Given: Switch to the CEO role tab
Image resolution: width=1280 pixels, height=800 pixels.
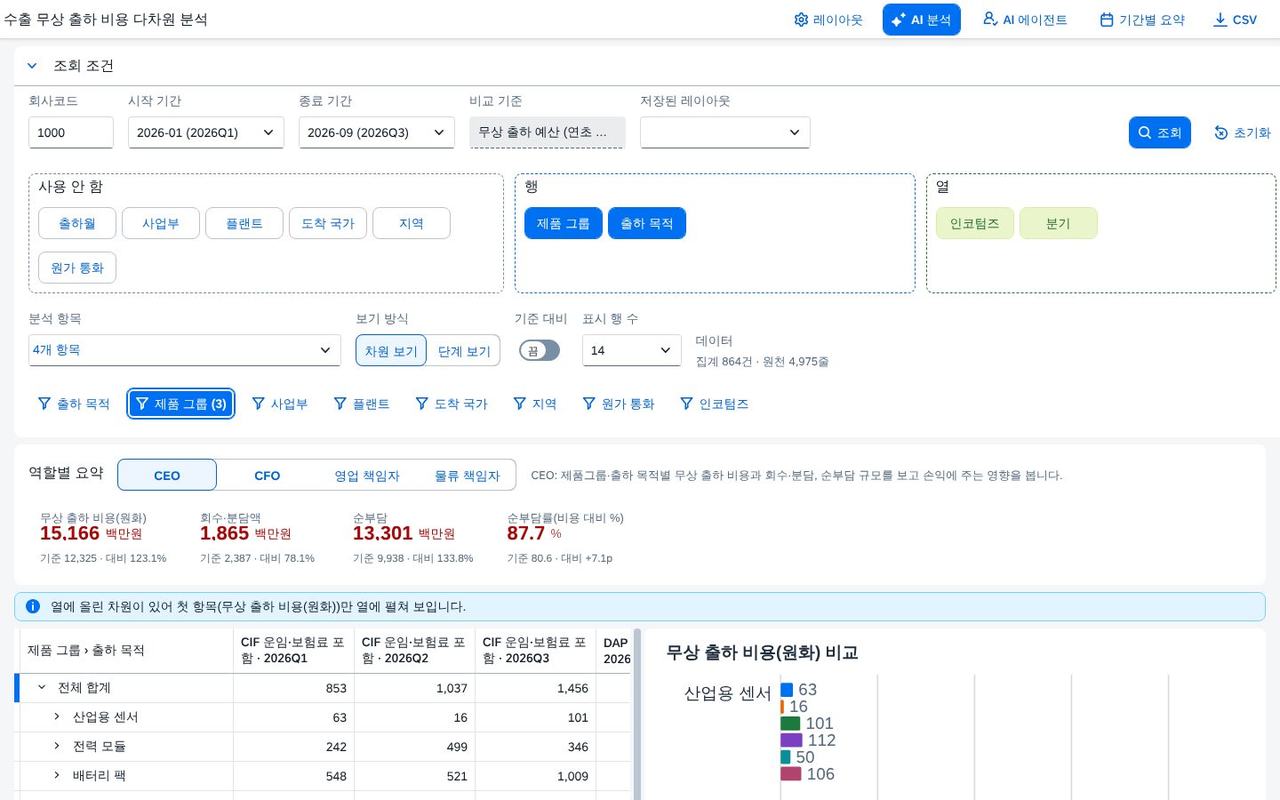Looking at the screenshot, I should [167, 475].
